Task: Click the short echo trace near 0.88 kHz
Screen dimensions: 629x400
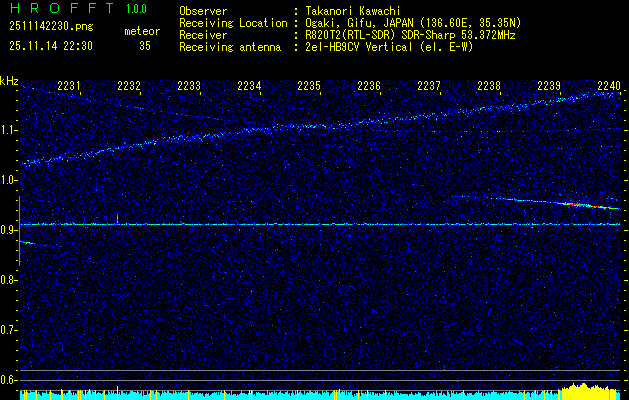Action: click(x=28, y=242)
